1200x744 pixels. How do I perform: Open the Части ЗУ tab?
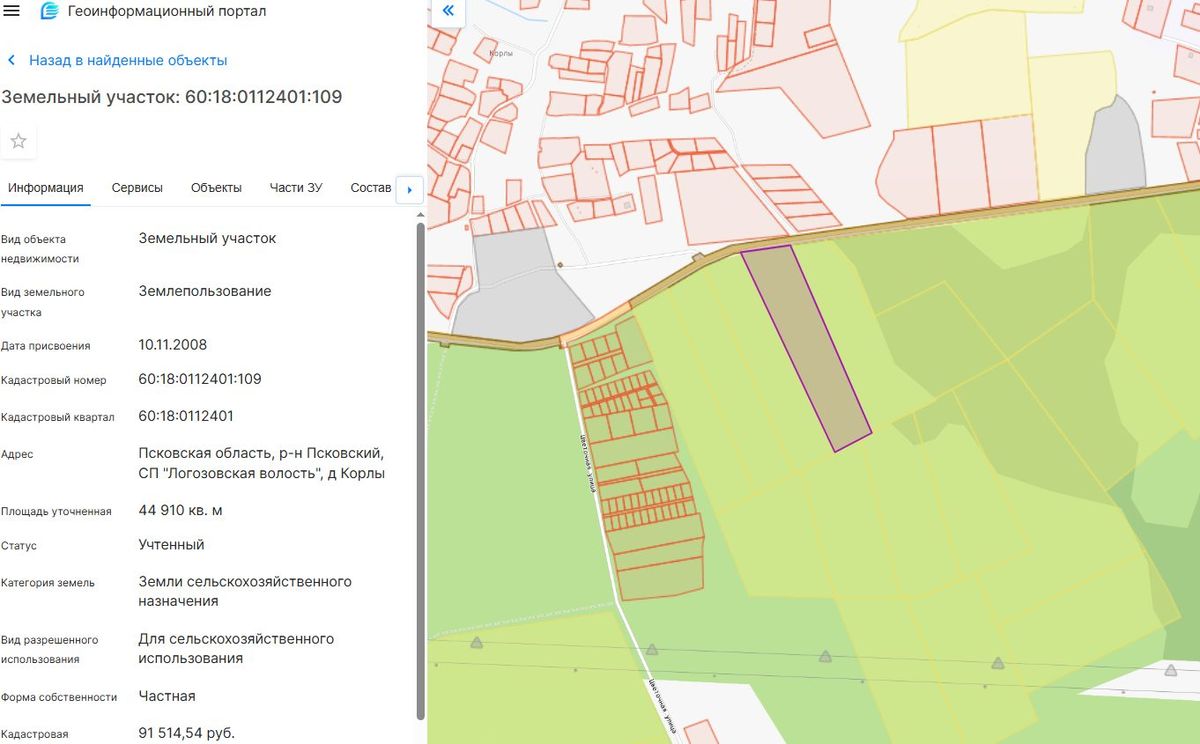(x=296, y=188)
